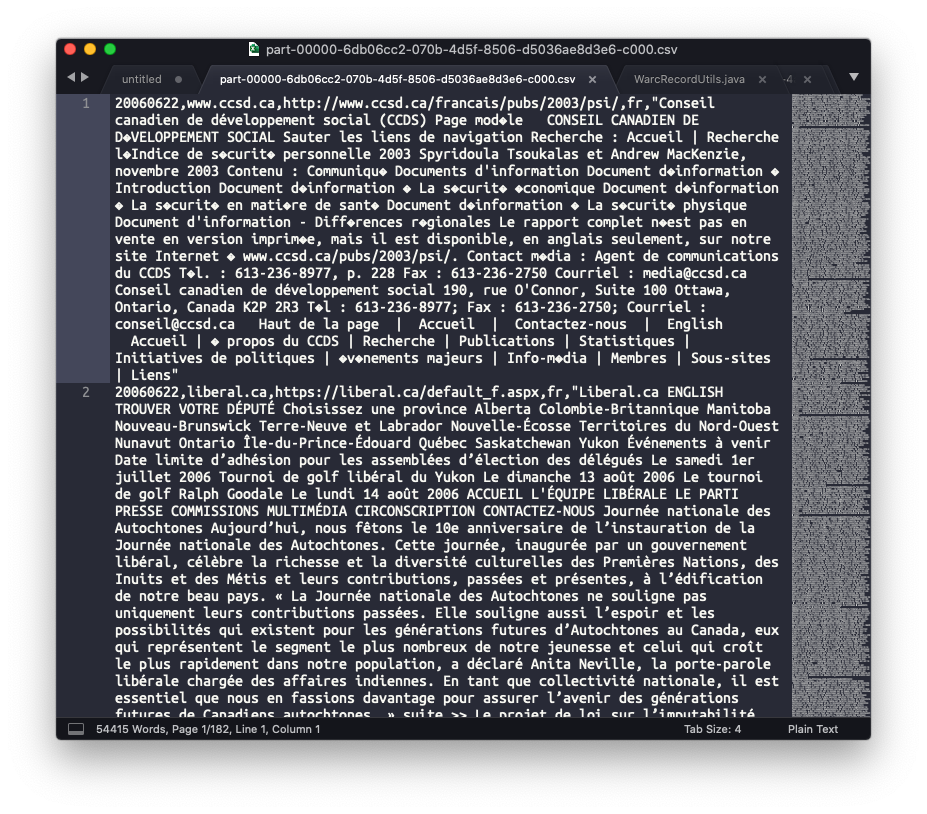Close the part-00000 csv tab

pos(592,79)
